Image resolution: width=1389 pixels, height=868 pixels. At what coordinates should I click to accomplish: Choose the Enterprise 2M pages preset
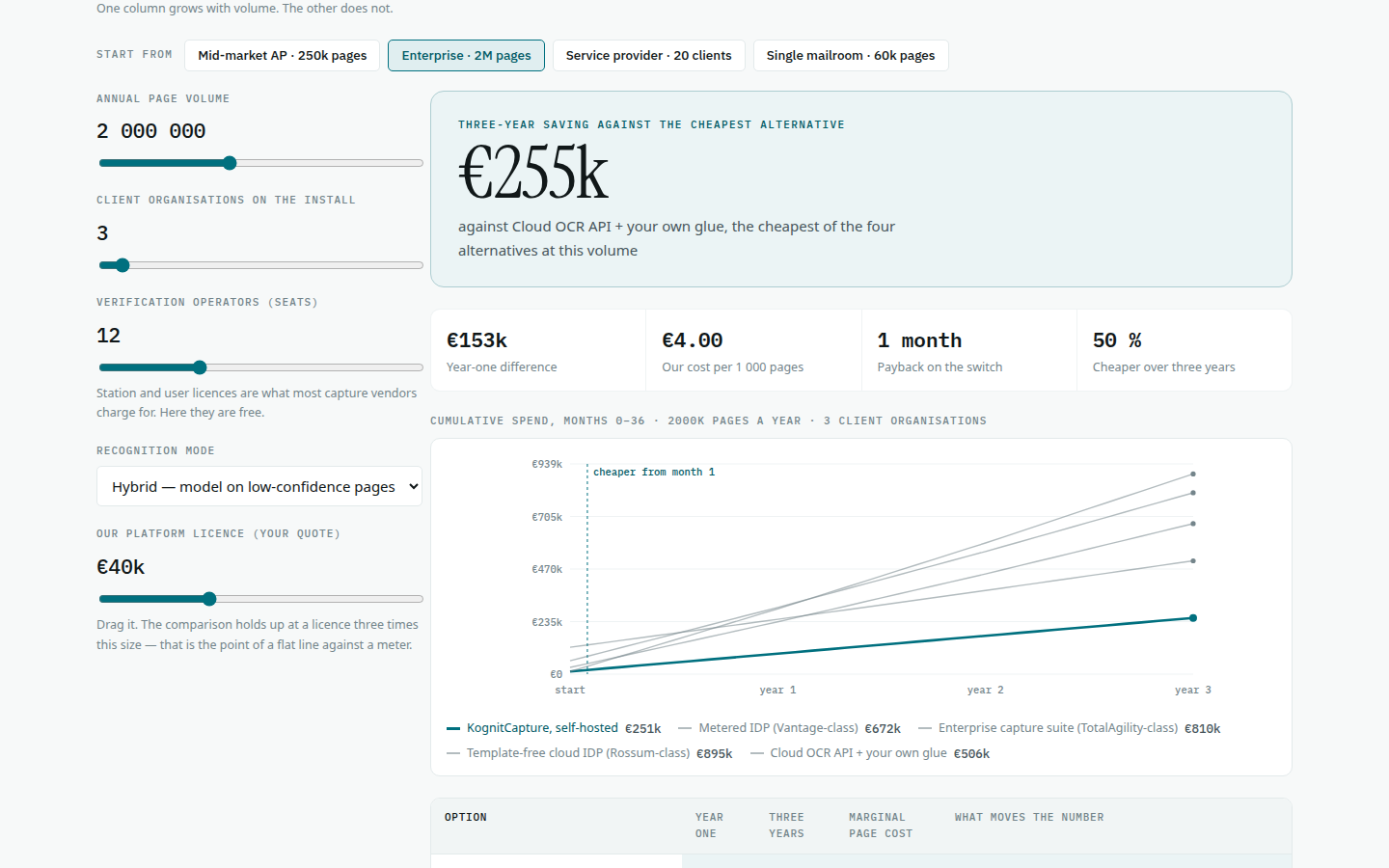466,56
